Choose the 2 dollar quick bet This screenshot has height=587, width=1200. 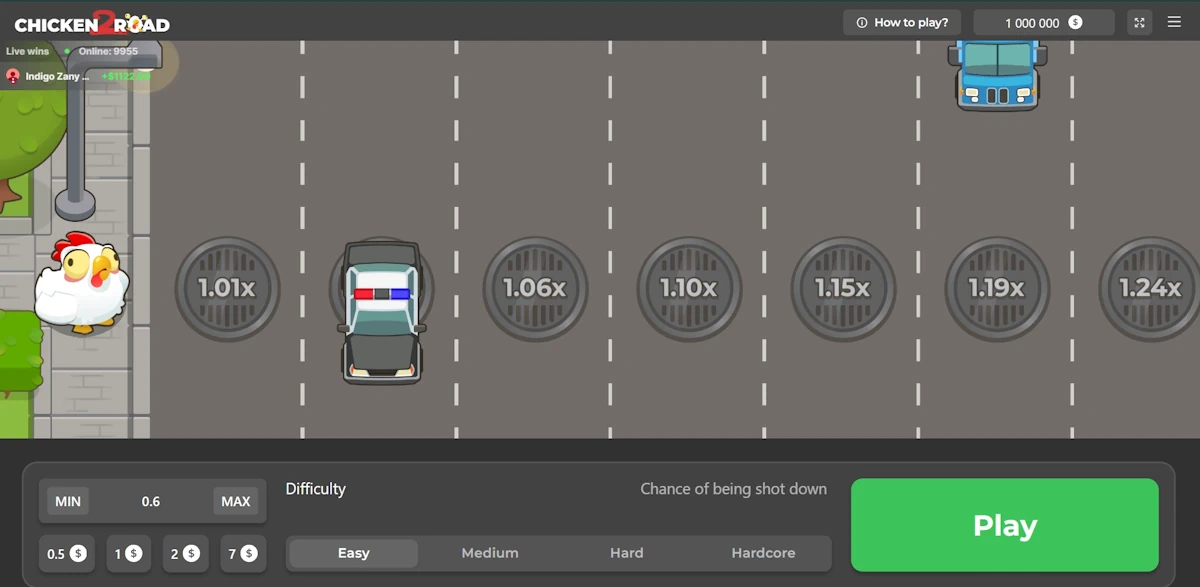point(185,553)
